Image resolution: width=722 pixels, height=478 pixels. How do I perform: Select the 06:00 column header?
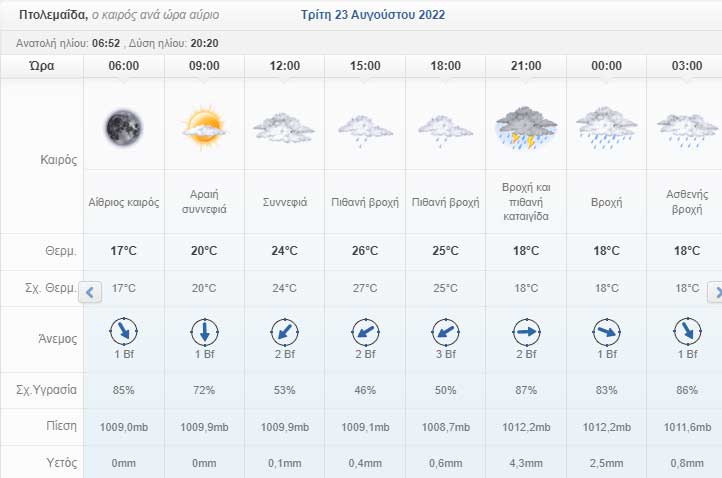[123, 66]
